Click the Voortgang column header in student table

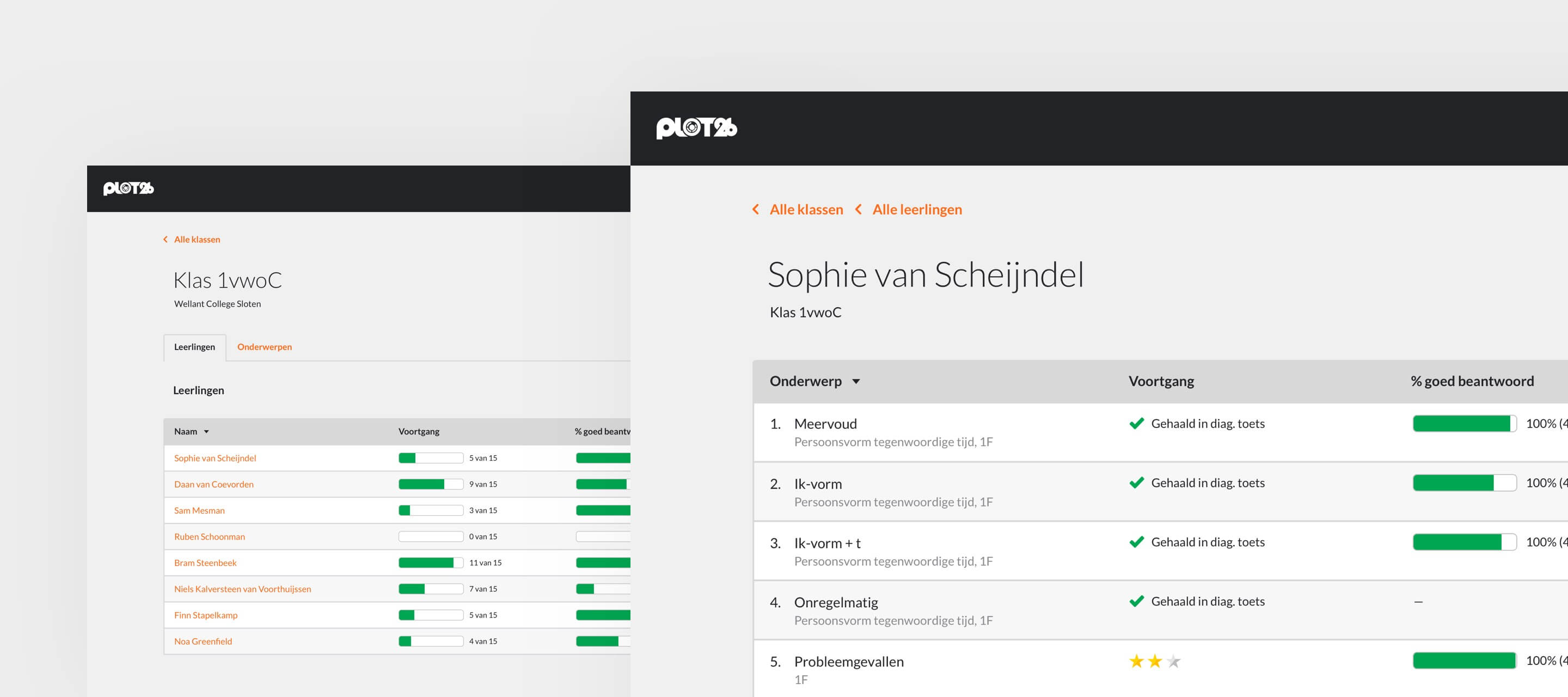pyautogui.click(x=419, y=432)
